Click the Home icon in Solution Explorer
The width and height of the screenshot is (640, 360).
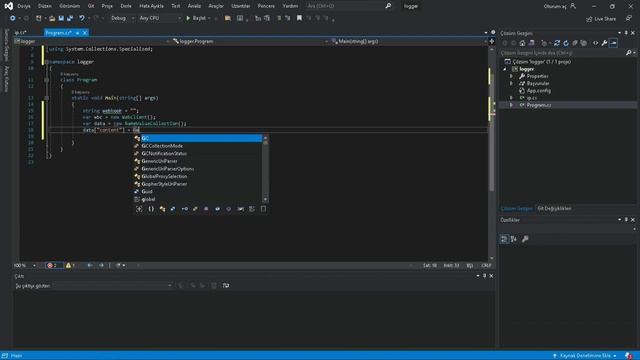tap(522, 43)
